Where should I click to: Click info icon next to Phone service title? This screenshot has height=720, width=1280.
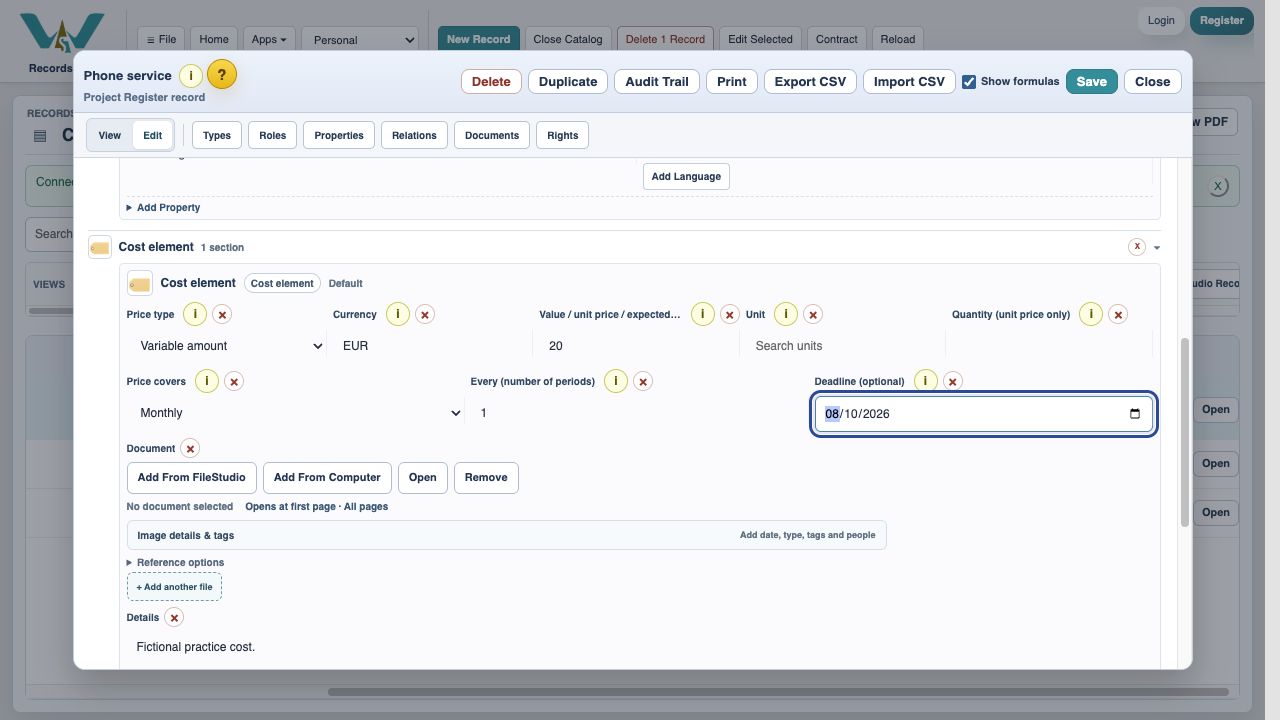[190, 75]
